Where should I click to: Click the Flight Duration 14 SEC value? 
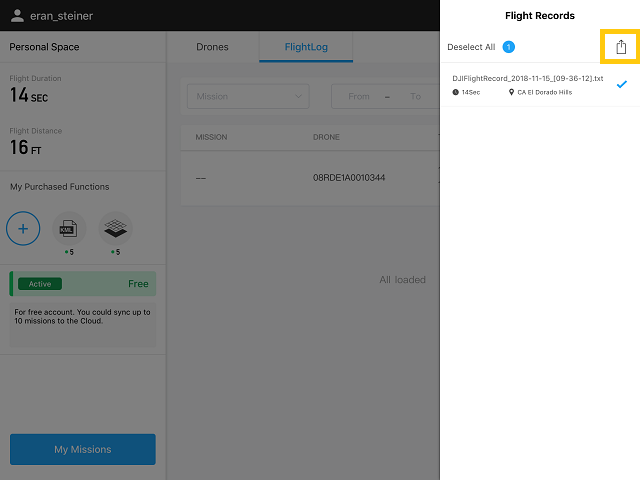click(29, 95)
